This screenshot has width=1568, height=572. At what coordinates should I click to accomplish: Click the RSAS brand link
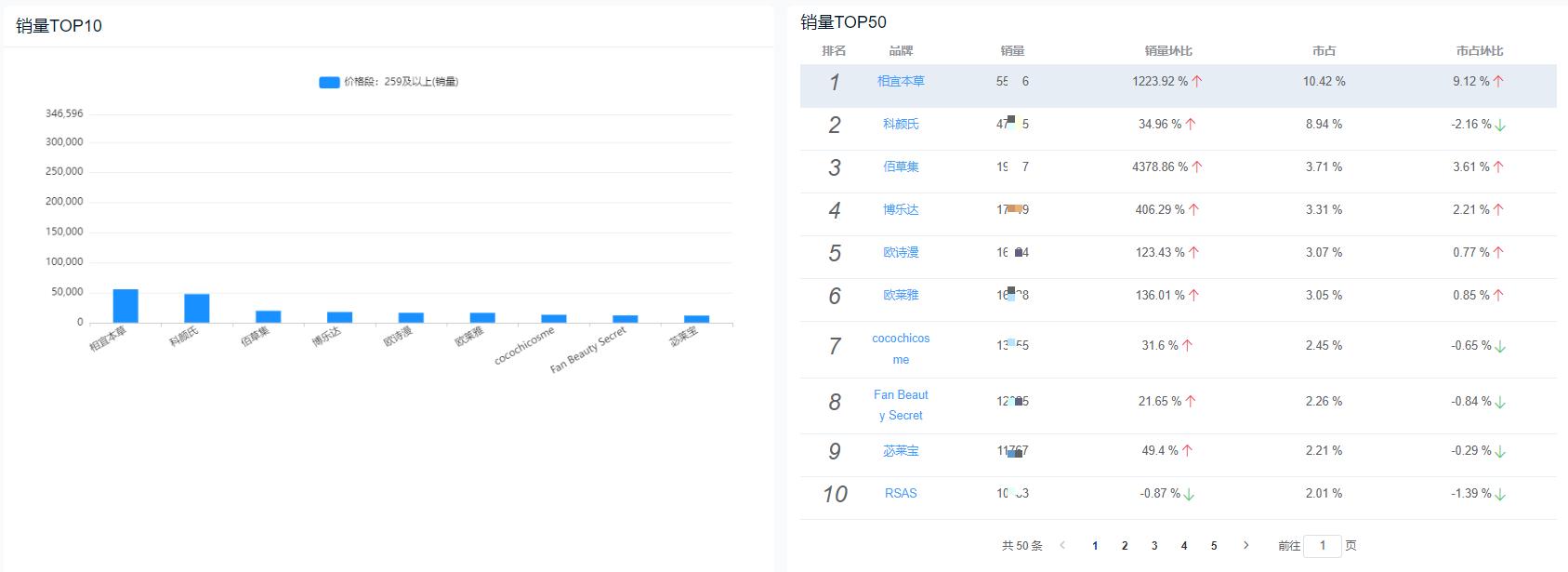click(901, 493)
